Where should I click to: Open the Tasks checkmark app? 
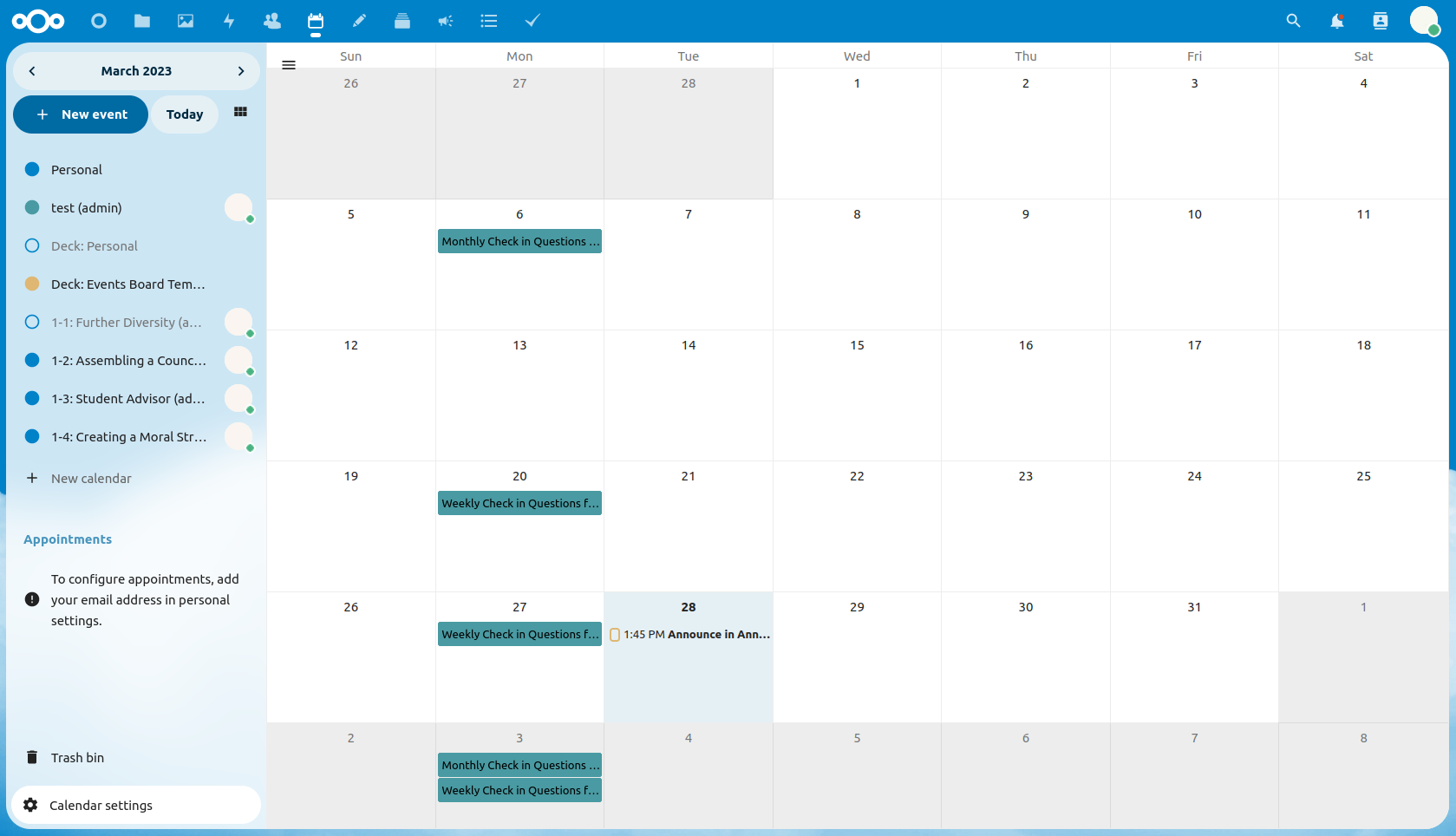pos(532,21)
